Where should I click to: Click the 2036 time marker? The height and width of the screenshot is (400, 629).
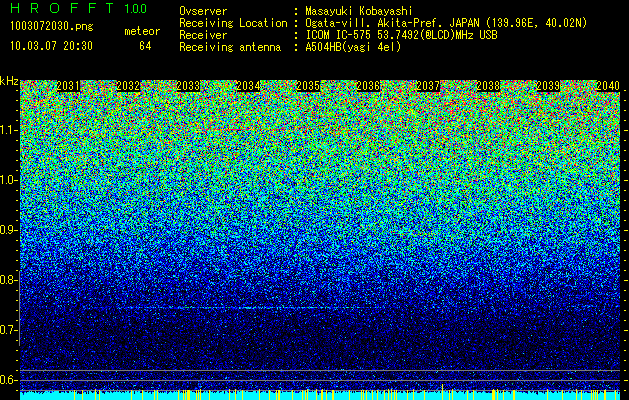coord(368,86)
